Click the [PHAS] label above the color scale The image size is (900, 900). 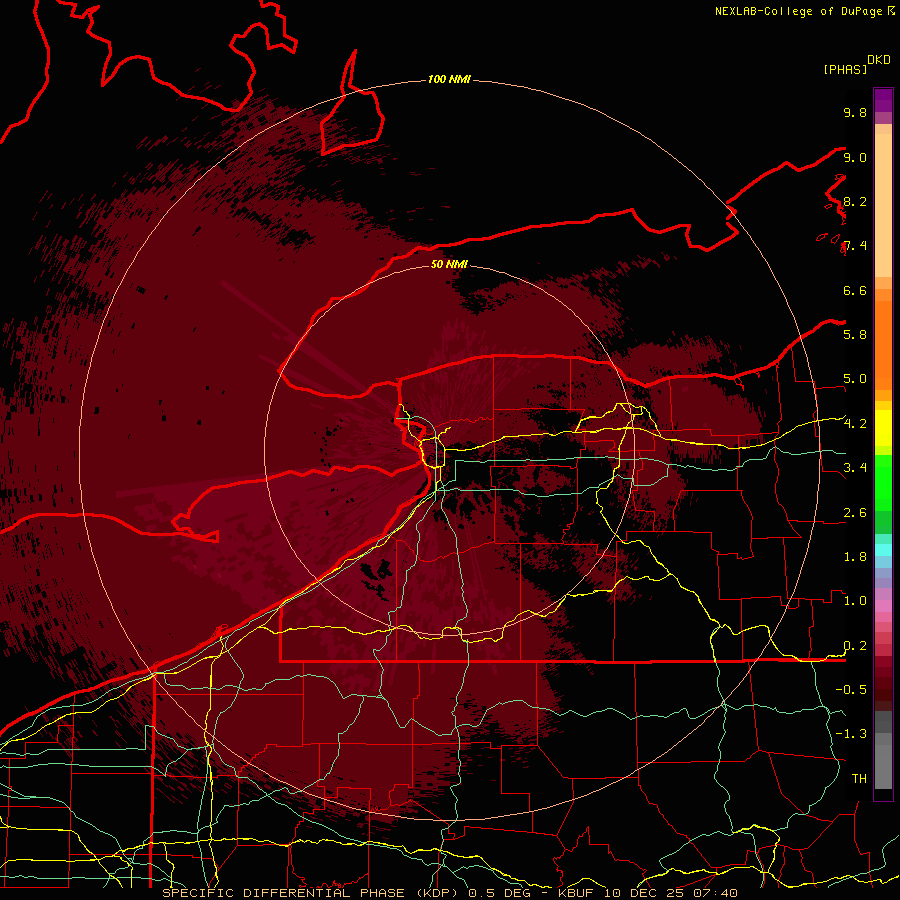click(x=845, y=69)
